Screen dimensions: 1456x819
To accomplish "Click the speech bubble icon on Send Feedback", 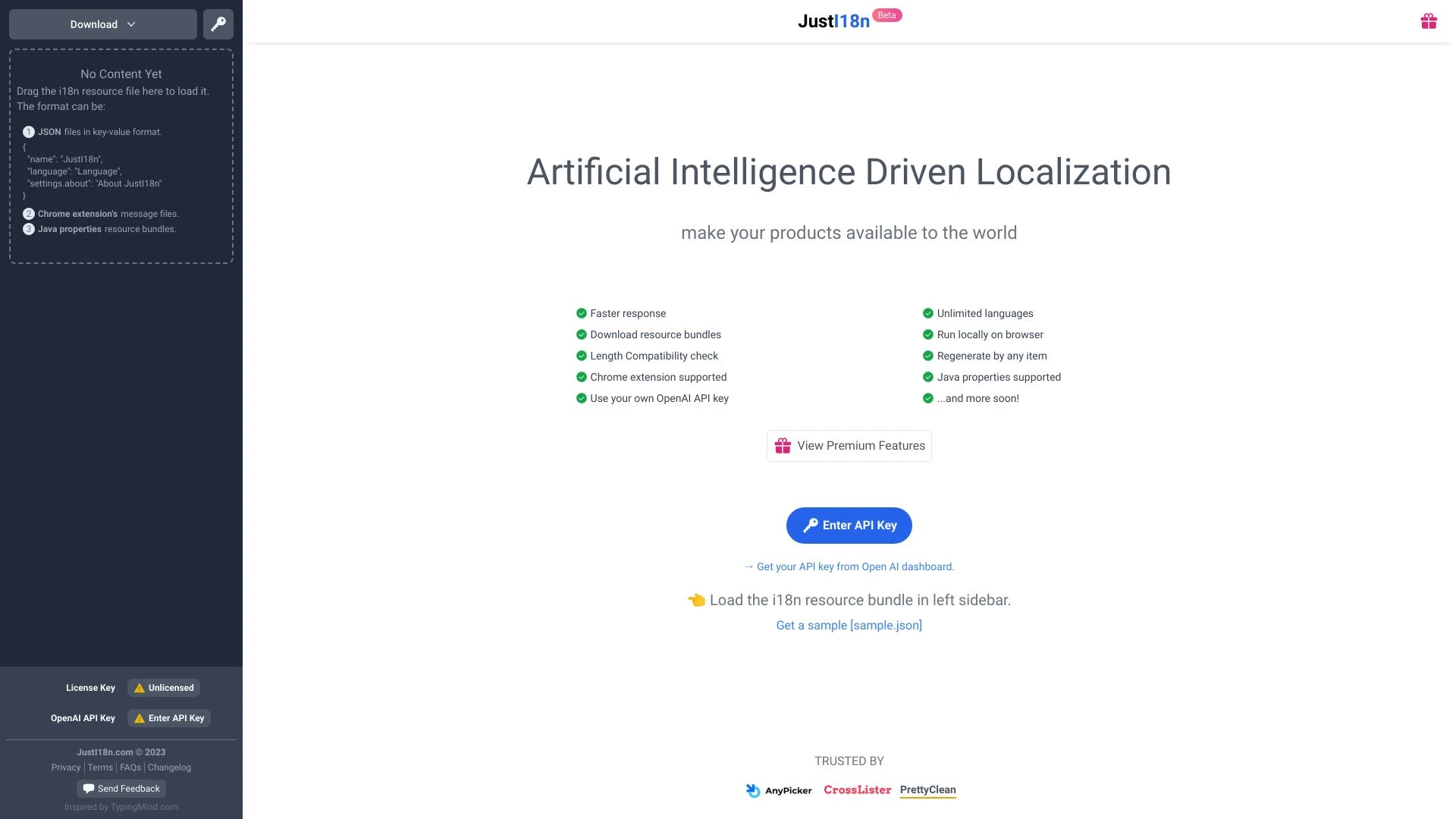I will pyautogui.click(x=90, y=789).
